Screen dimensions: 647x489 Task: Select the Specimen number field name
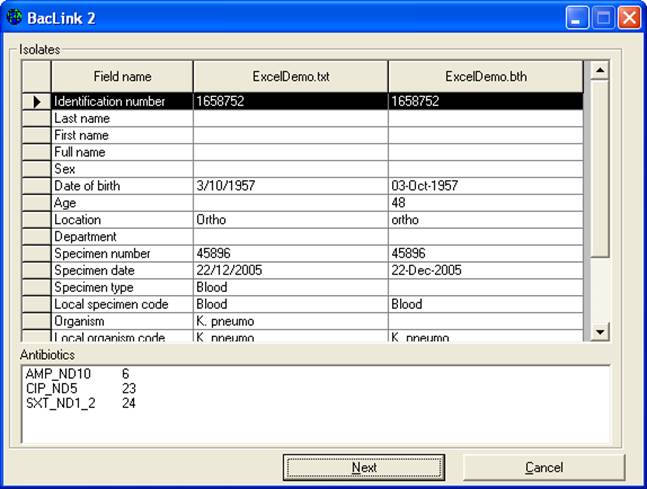pyautogui.click(x=122, y=254)
